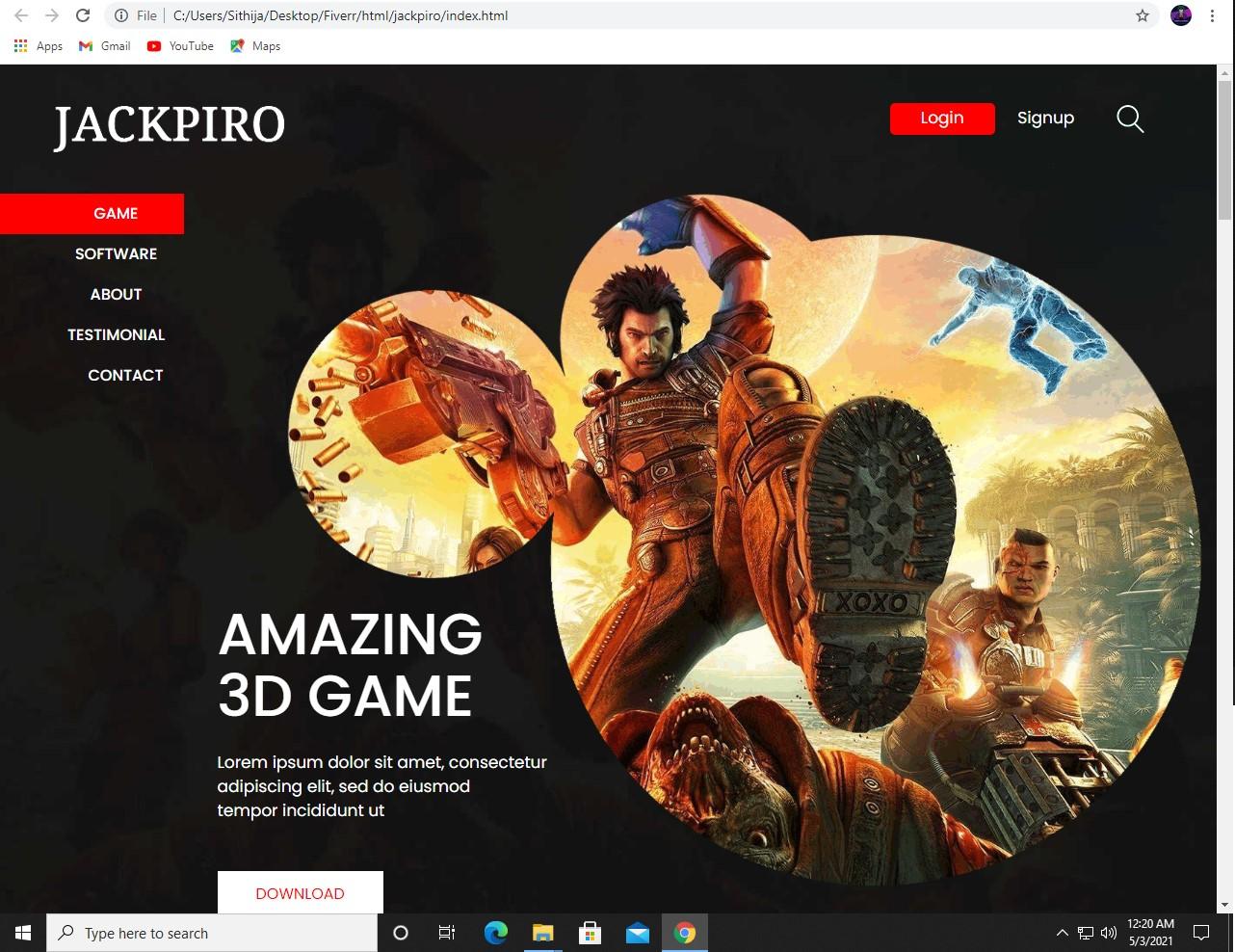
Task: Open the Gmail bookmark shortcut
Action: (103, 45)
